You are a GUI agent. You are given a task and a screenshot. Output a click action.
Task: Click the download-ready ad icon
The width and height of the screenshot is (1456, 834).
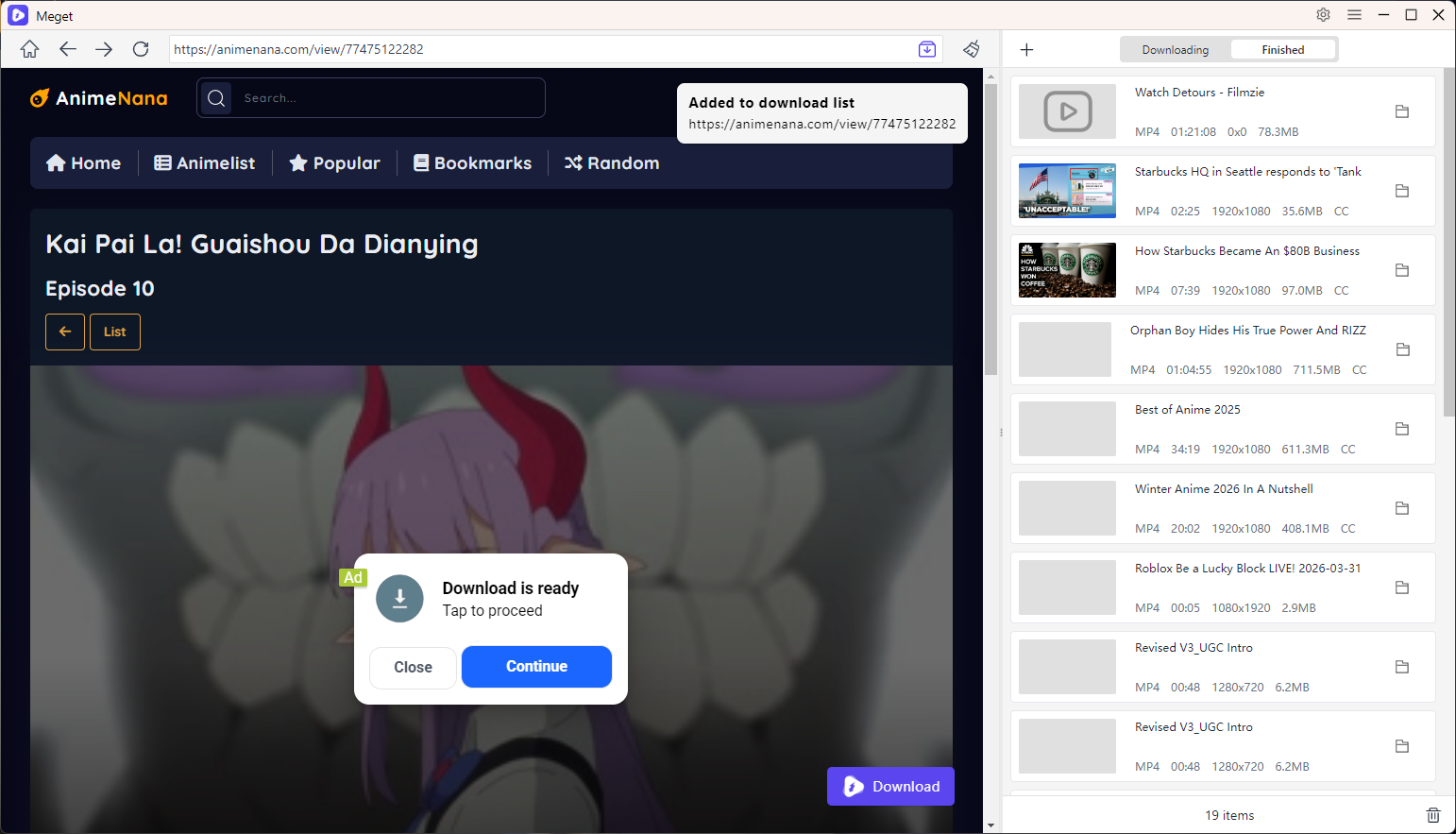coord(399,599)
